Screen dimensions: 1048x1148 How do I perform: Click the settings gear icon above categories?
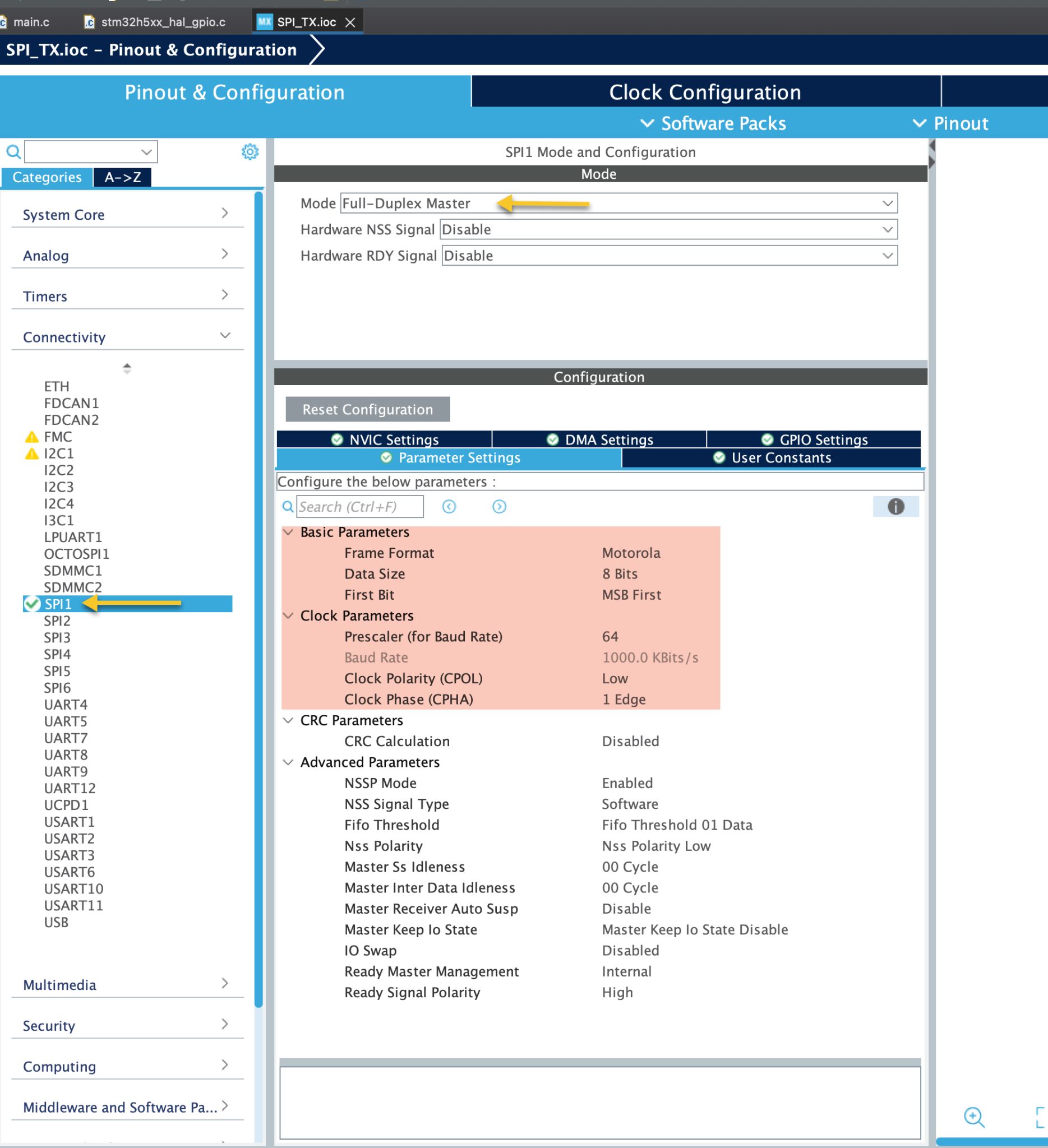coord(250,151)
